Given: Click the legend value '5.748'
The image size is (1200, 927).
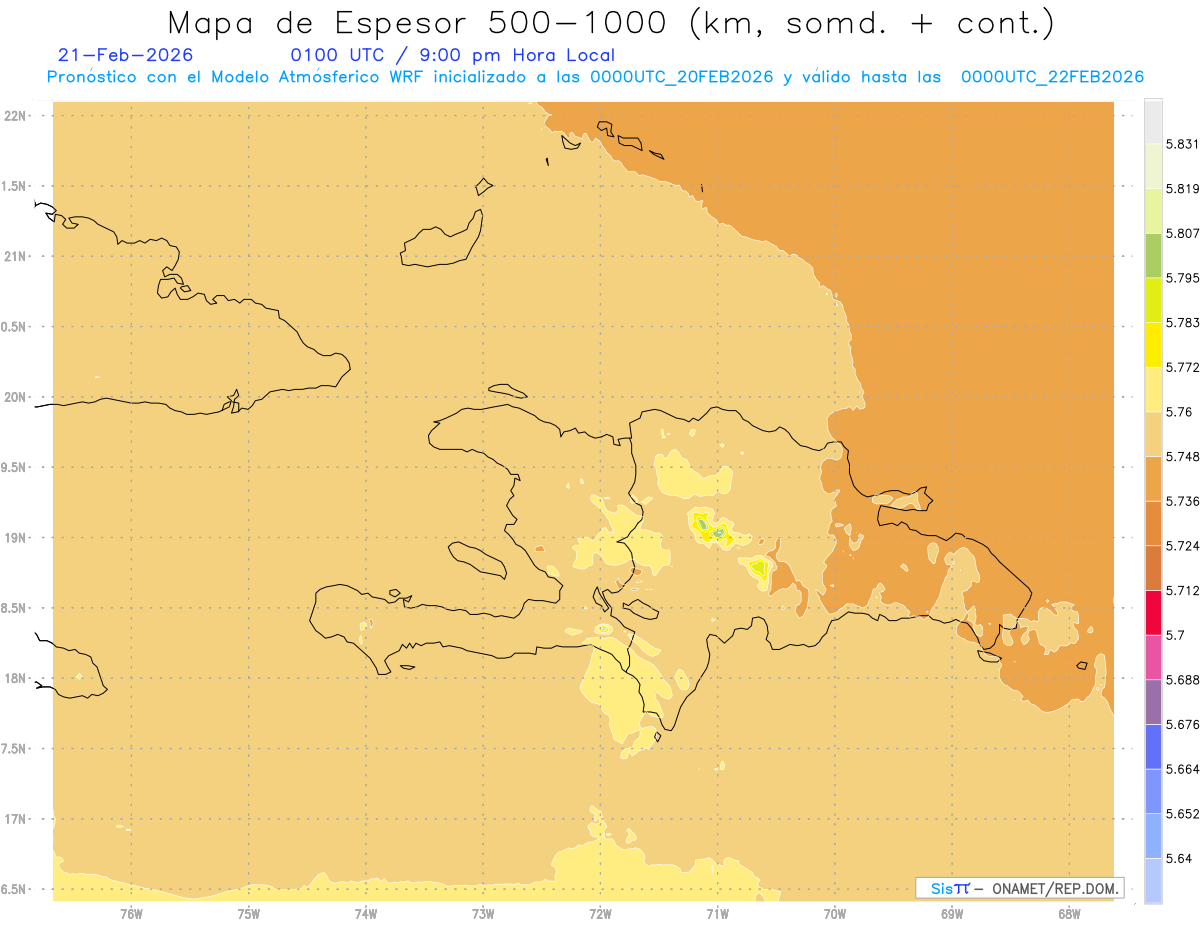Looking at the screenshot, I should pyautogui.click(x=1182, y=456).
